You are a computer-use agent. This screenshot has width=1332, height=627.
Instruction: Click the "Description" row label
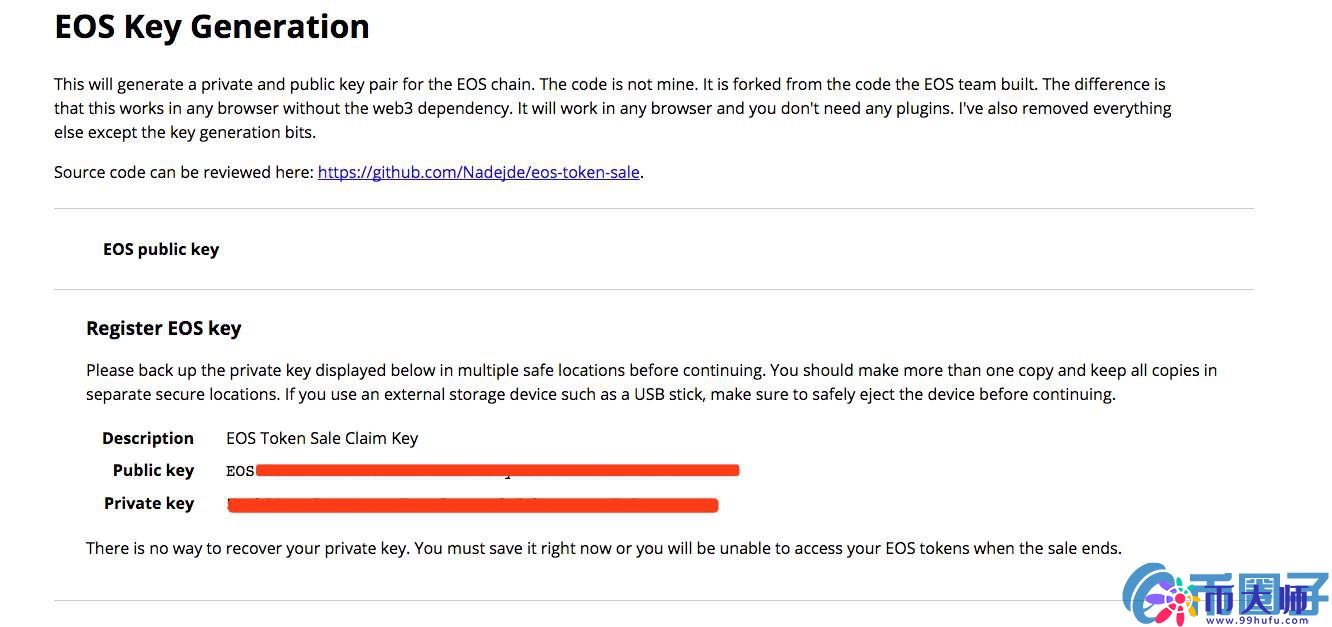(x=148, y=438)
